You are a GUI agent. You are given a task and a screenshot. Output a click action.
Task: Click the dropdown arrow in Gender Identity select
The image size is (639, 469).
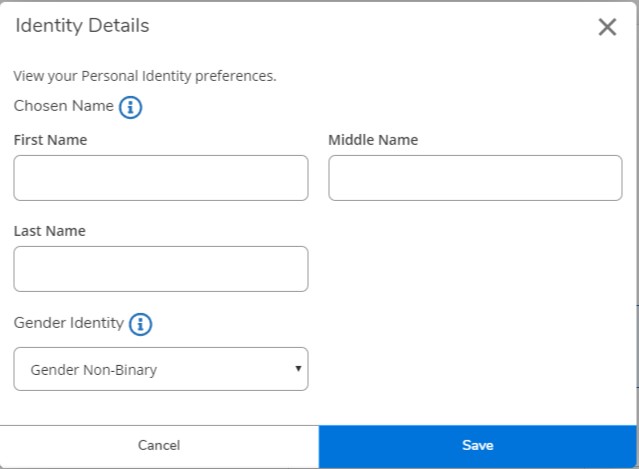pos(298,369)
